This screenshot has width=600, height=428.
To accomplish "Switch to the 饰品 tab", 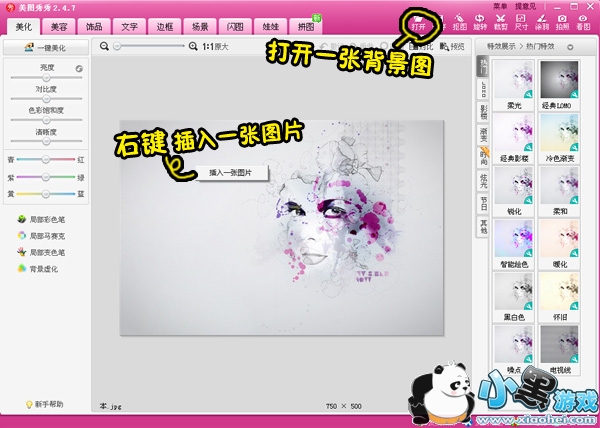I will [94, 26].
